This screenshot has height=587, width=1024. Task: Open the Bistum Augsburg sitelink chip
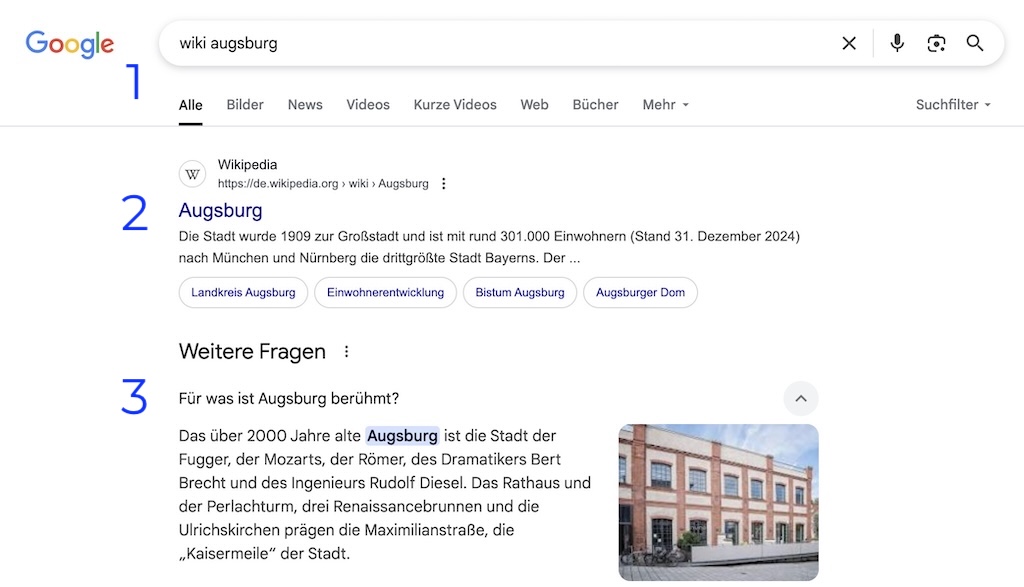(520, 293)
